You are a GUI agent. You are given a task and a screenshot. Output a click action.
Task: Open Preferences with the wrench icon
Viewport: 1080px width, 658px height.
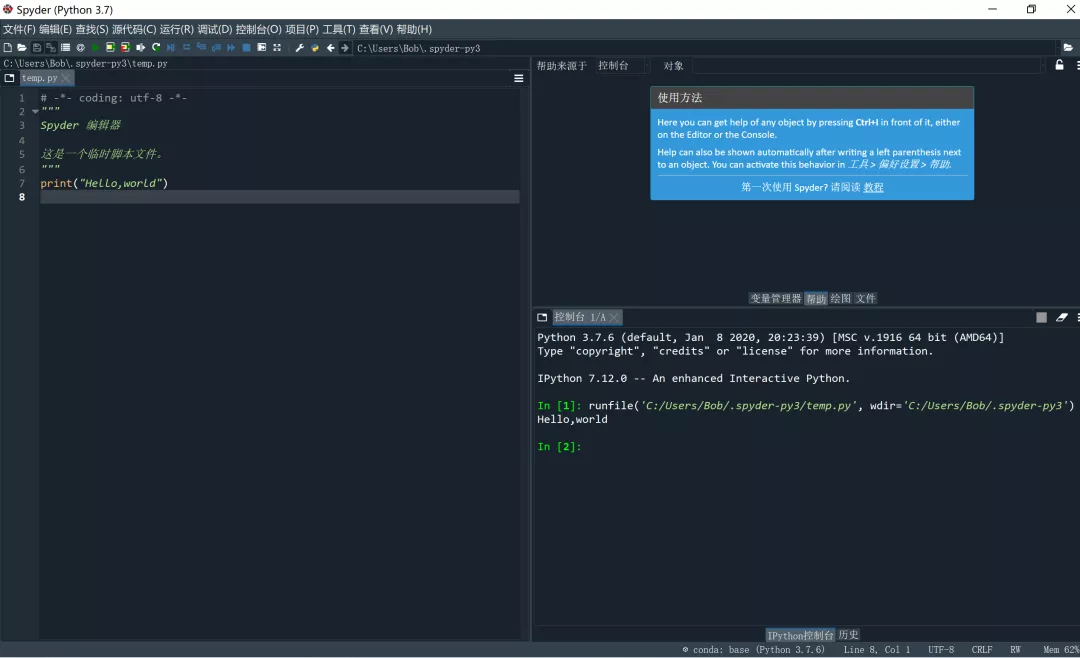click(x=299, y=48)
